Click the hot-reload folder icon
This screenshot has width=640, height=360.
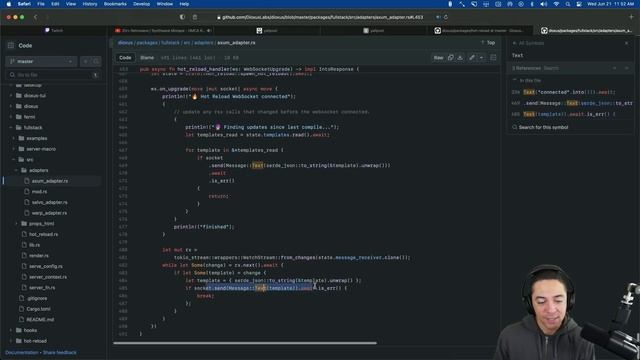tap(19, 341)
